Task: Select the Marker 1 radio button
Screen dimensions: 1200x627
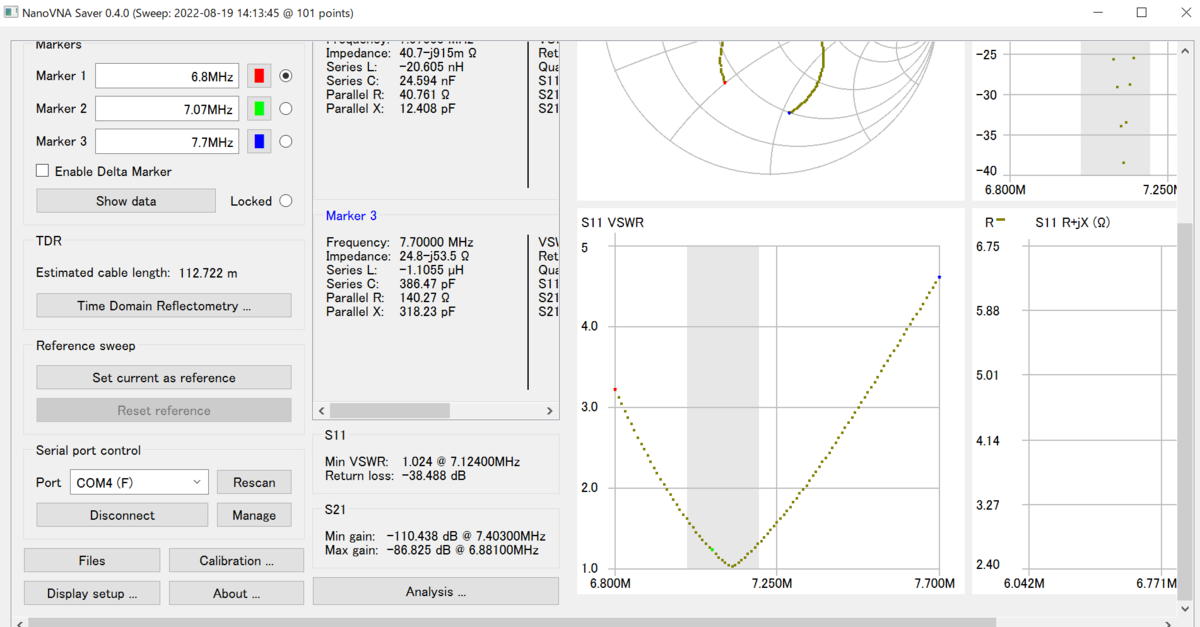Action: click(x=286, y=76)
